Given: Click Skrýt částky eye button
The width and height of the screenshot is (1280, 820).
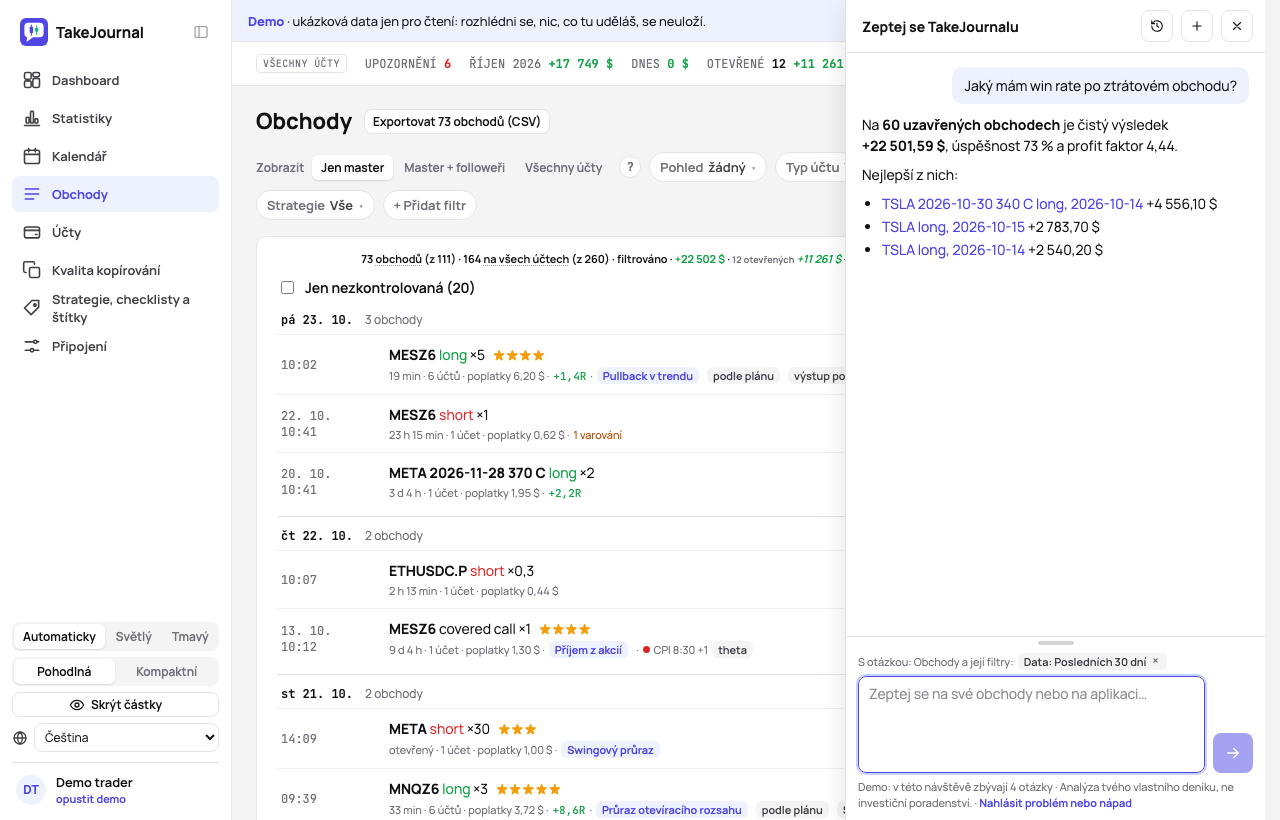Looking at the screenshot, I should (115, 705).
